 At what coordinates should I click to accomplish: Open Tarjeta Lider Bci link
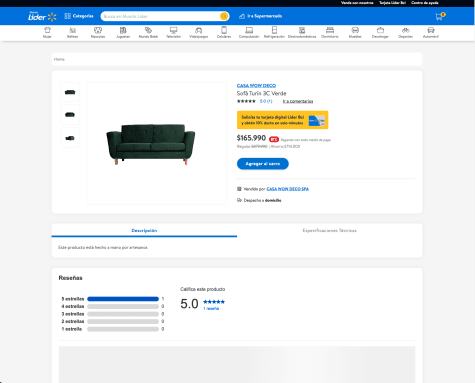click(392, 3)
